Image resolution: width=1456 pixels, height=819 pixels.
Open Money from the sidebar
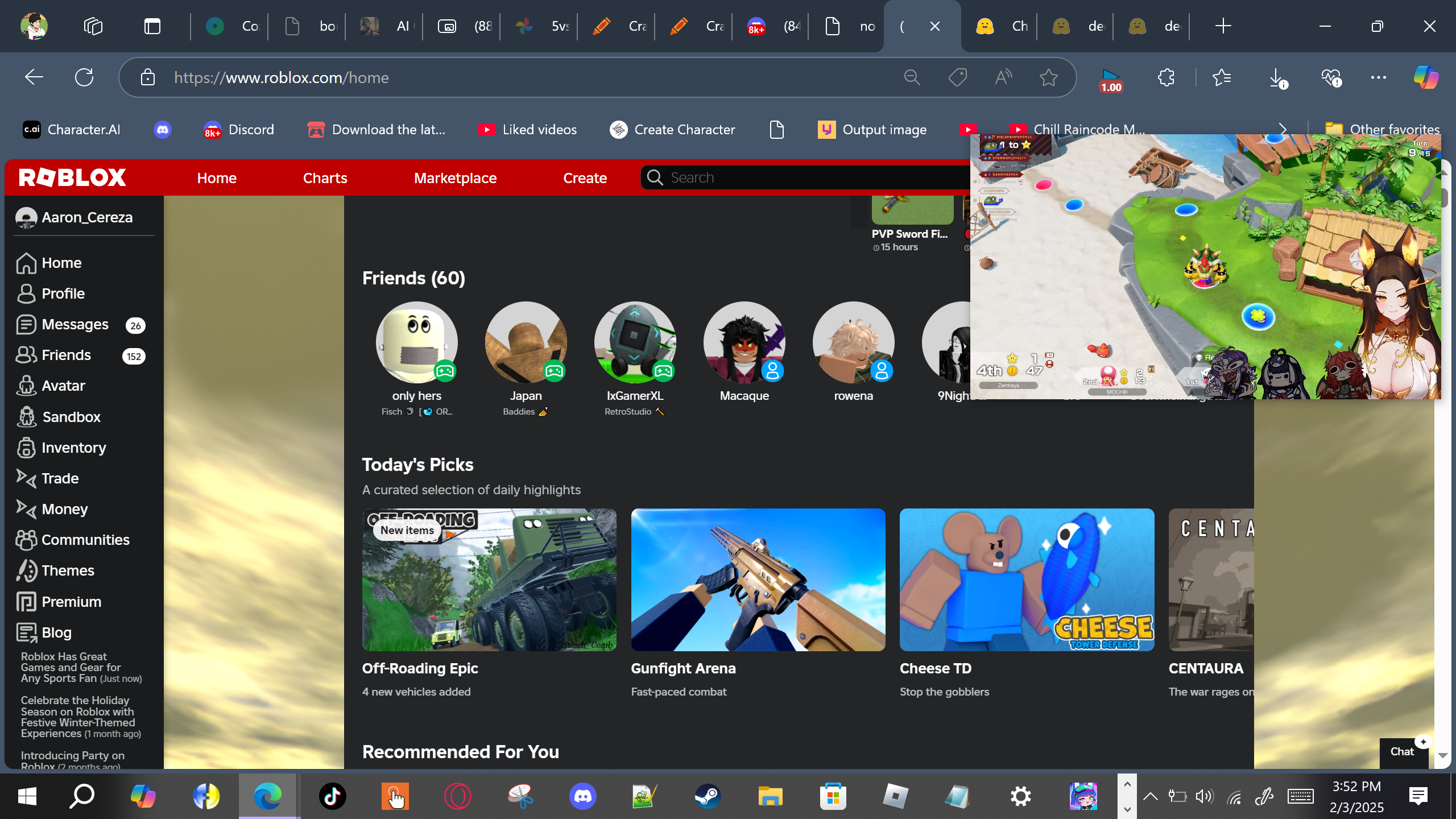coord(52,509)
